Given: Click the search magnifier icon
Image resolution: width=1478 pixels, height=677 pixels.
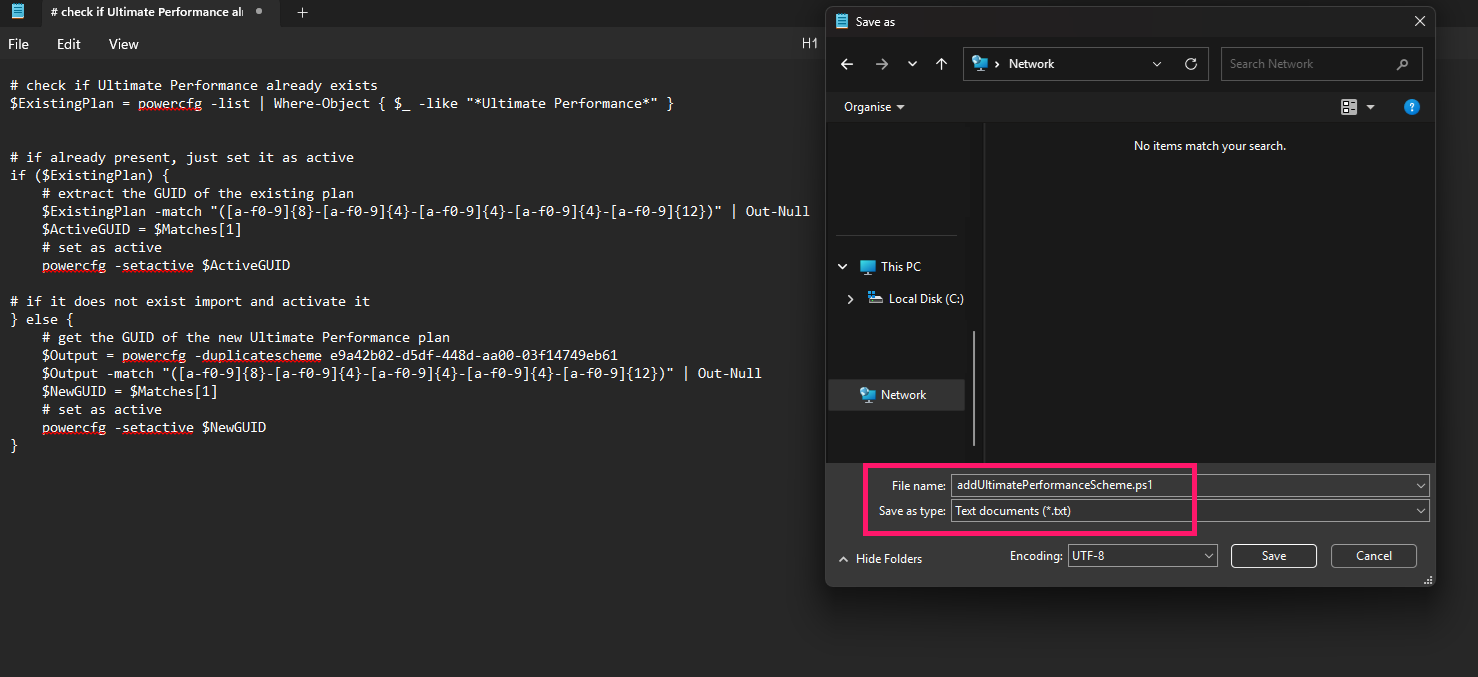Looking at the screenshot, I should point(1402,64).
